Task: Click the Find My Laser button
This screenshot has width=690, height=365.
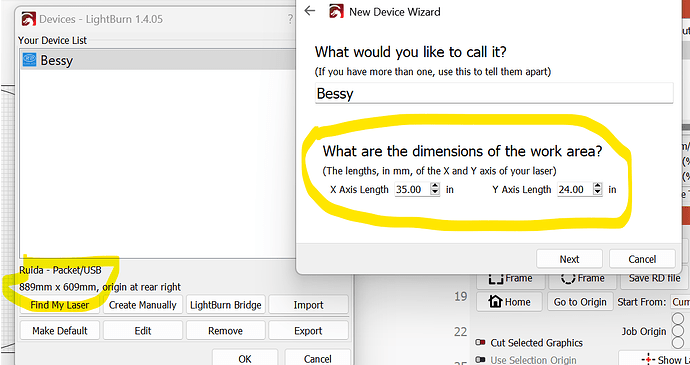Action: [60, 305]
